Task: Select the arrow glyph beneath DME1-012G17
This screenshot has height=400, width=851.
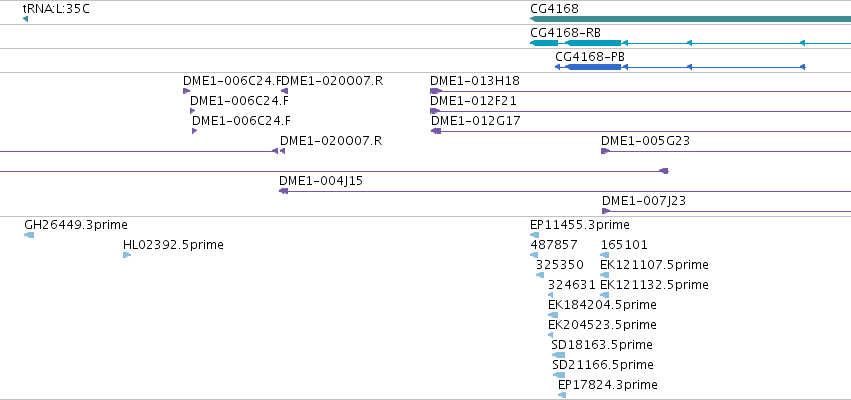Action: pyautogui.click(x=435, y=131)
